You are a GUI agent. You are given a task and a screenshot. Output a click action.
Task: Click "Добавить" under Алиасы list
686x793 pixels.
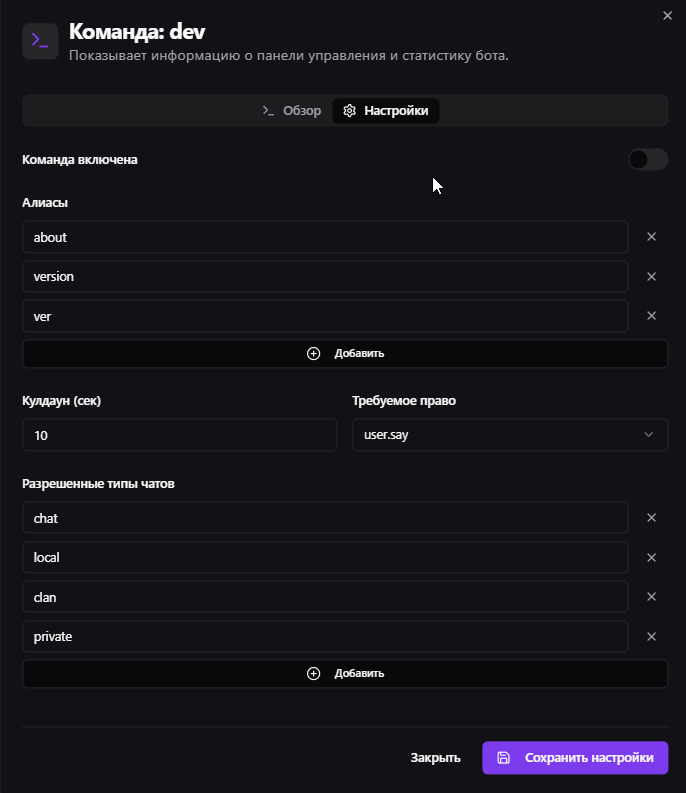tap(345, 354)
